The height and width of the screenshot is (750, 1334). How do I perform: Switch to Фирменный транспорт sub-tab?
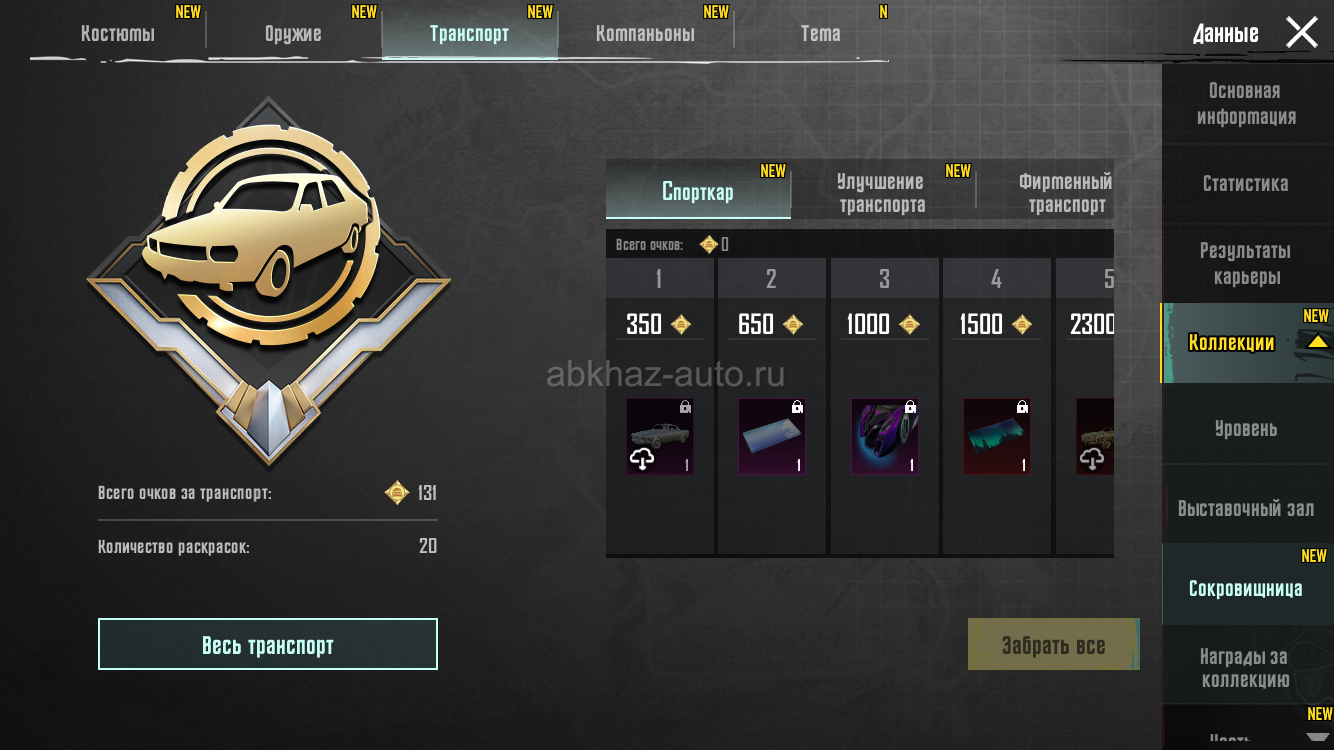(1066, 193)
